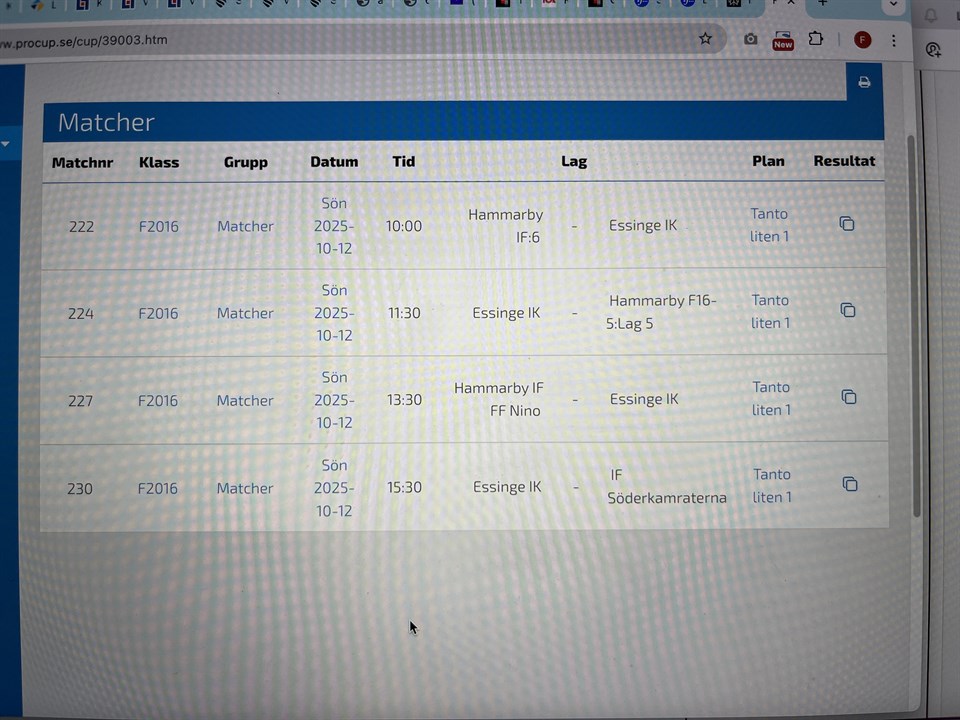Open Chrome's three-dot menu
Image resolution: width=960 pixels, height=720 pixels.
click(x=893, y=41)
